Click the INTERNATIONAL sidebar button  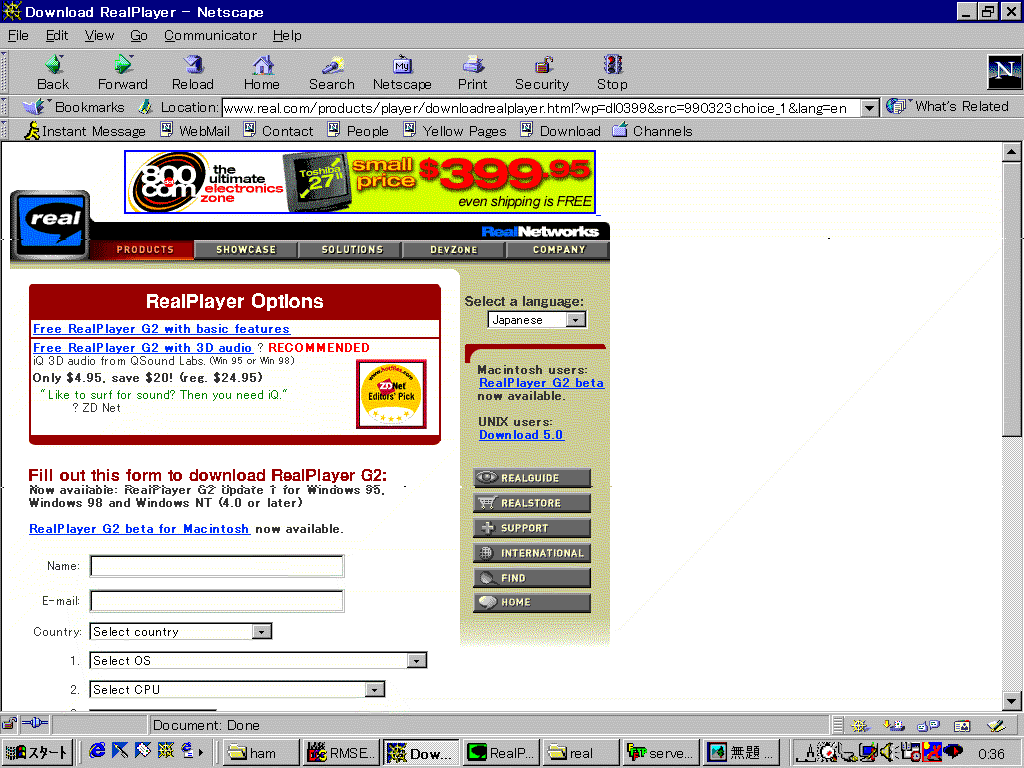click(532, 552)
